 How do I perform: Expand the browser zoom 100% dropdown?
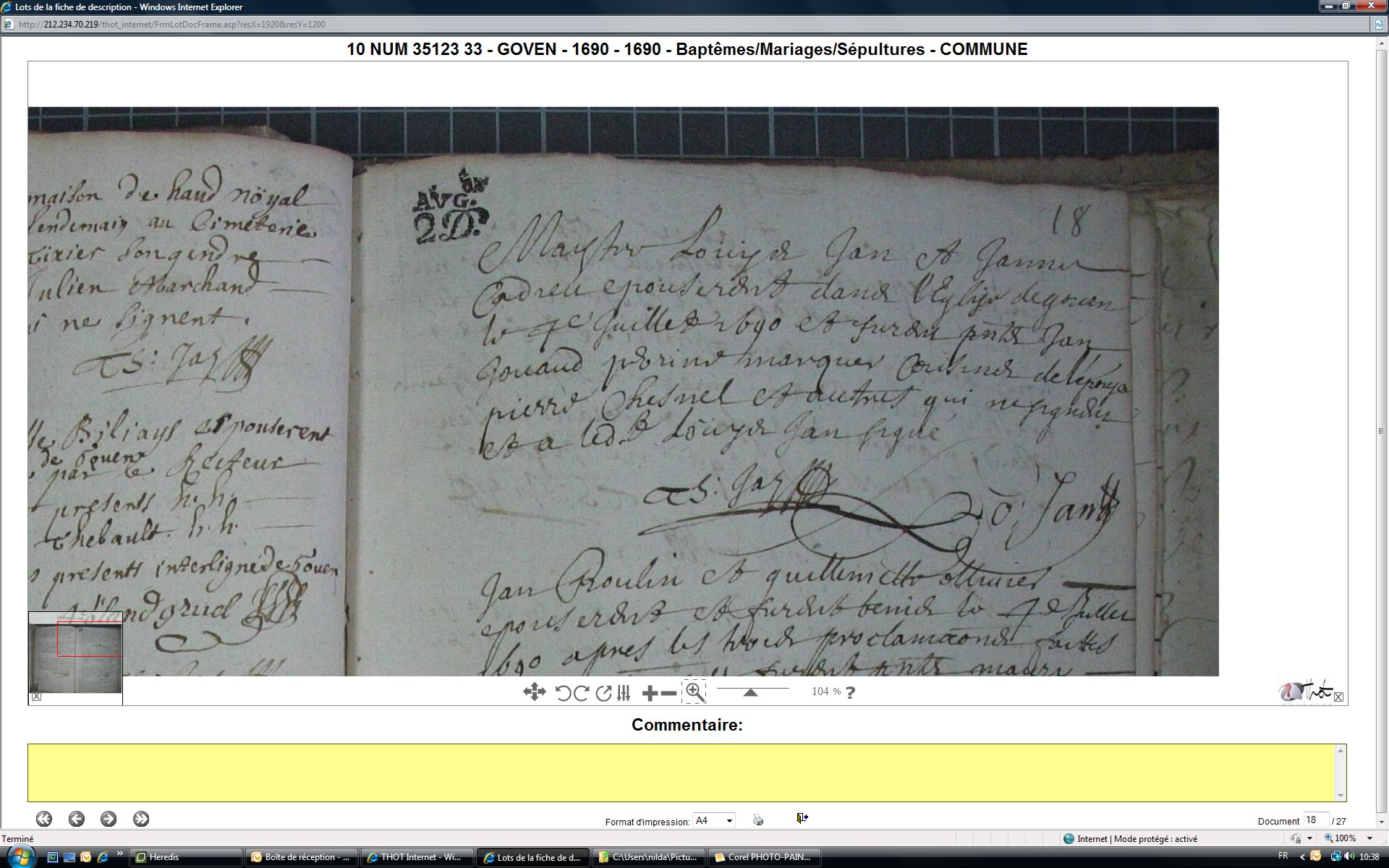pos(1369,838)
